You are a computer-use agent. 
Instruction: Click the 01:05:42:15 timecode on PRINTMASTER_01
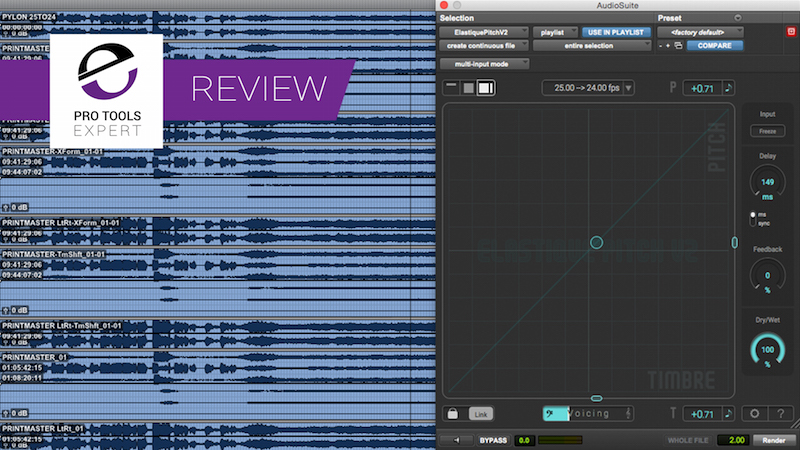(x=22, y=367)
